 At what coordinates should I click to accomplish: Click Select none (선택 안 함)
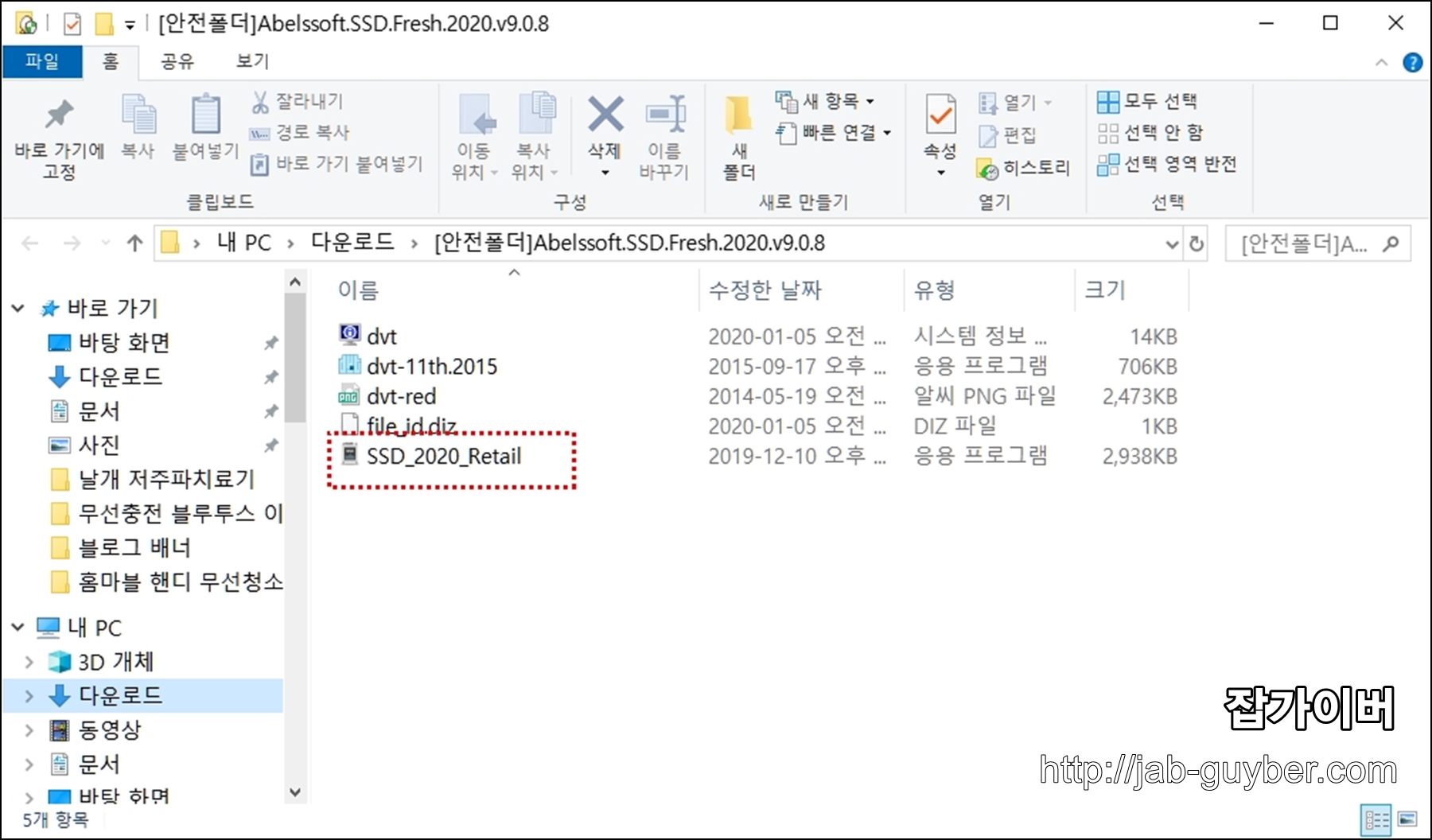pos(1150,132)
